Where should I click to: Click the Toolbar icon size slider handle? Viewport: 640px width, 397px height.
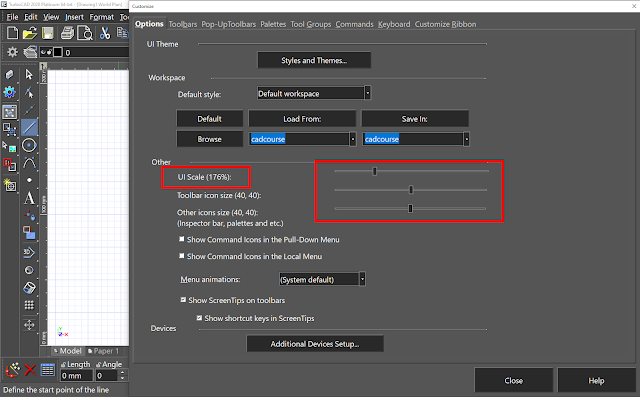click(x=411, y=190)
